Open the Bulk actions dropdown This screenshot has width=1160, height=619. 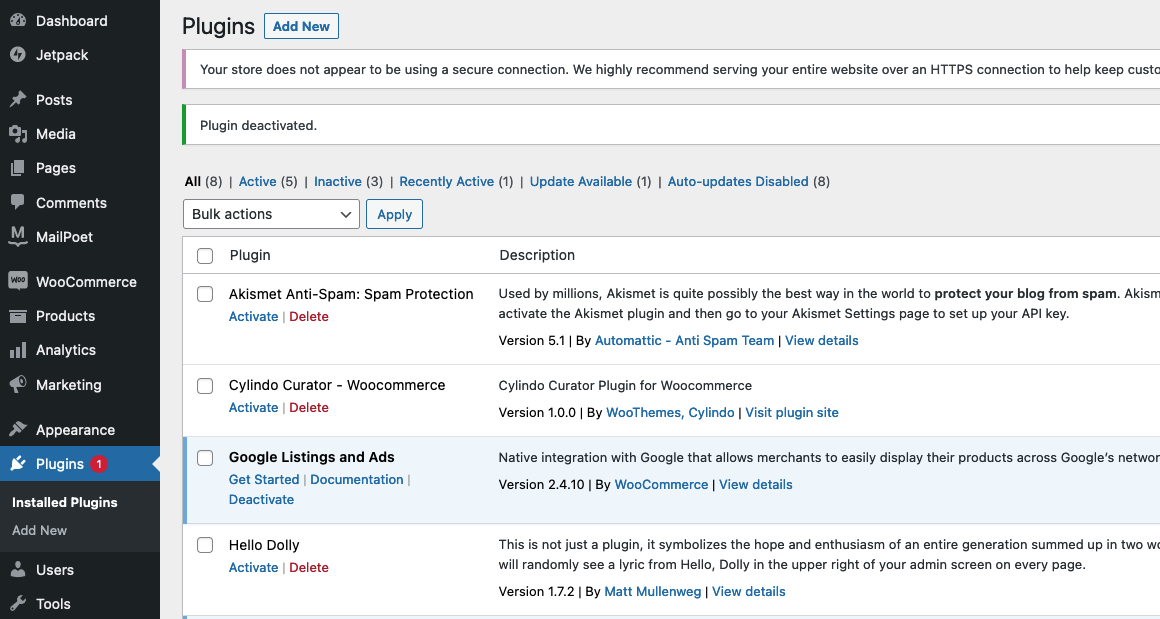pos(271,214)
